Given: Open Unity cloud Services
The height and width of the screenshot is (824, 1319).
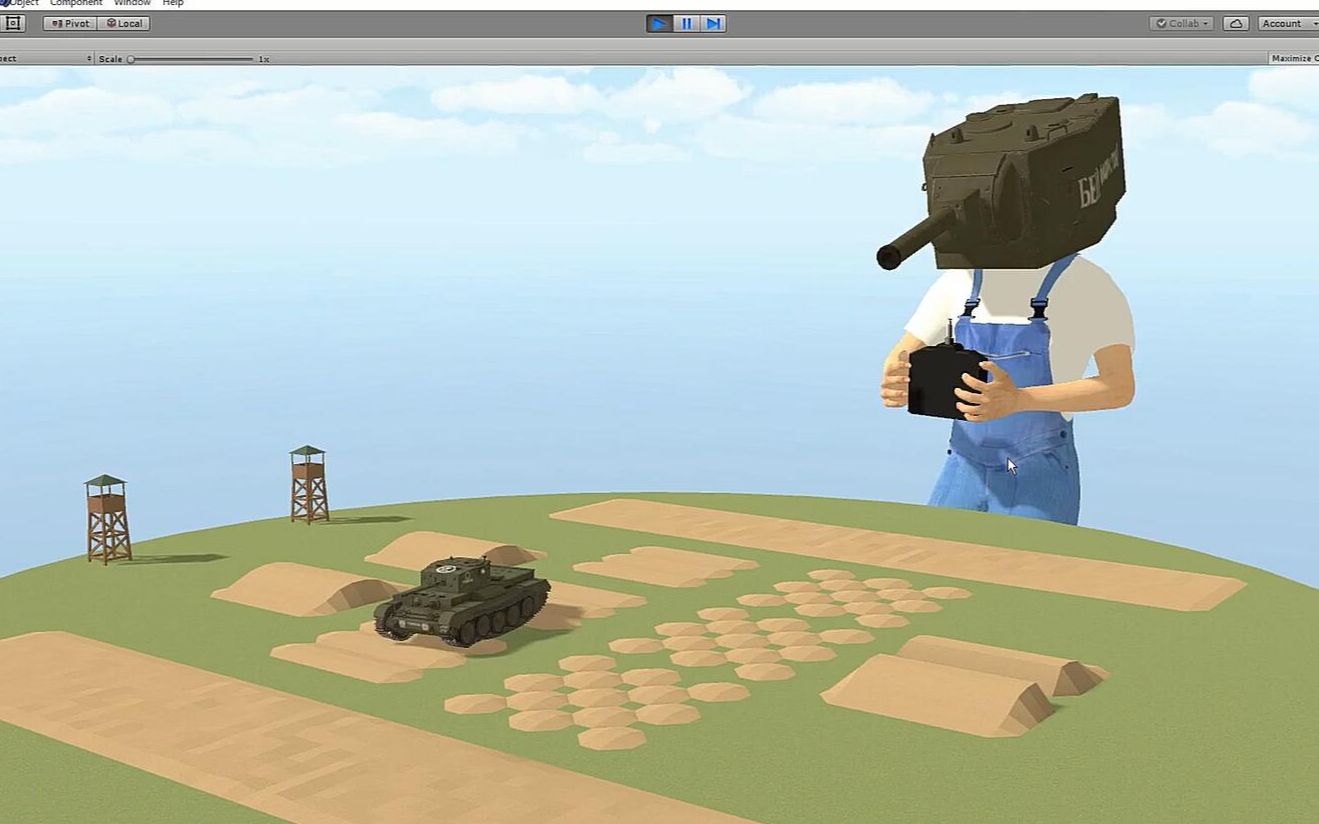Looking at the screenshot, I should pyautogui.click(x=1236, y=23).
